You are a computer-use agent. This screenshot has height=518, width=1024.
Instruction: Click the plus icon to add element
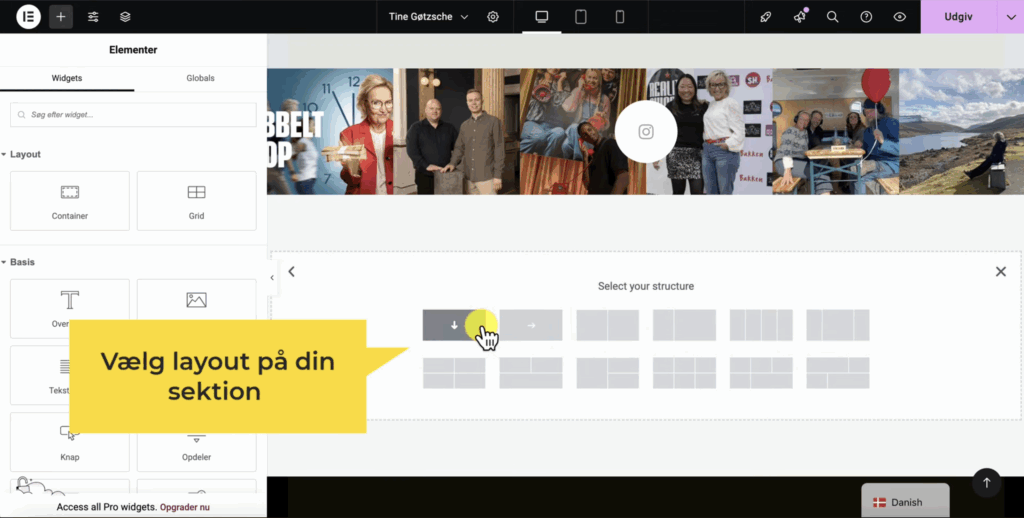[x=61, y=17]
